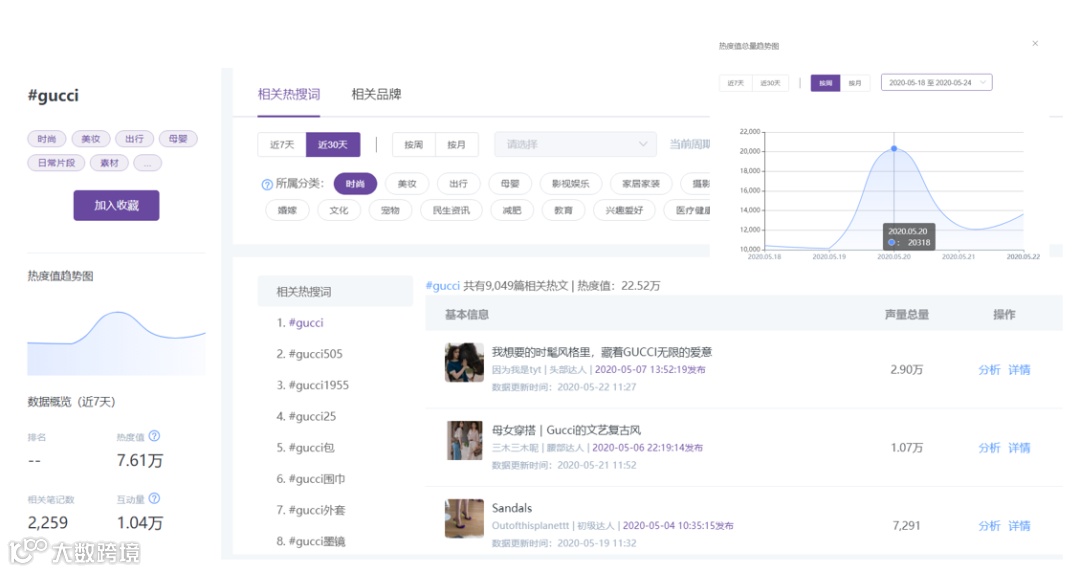
Task: Click the 母婴 tag under #gucci
Action: point(178,139)
